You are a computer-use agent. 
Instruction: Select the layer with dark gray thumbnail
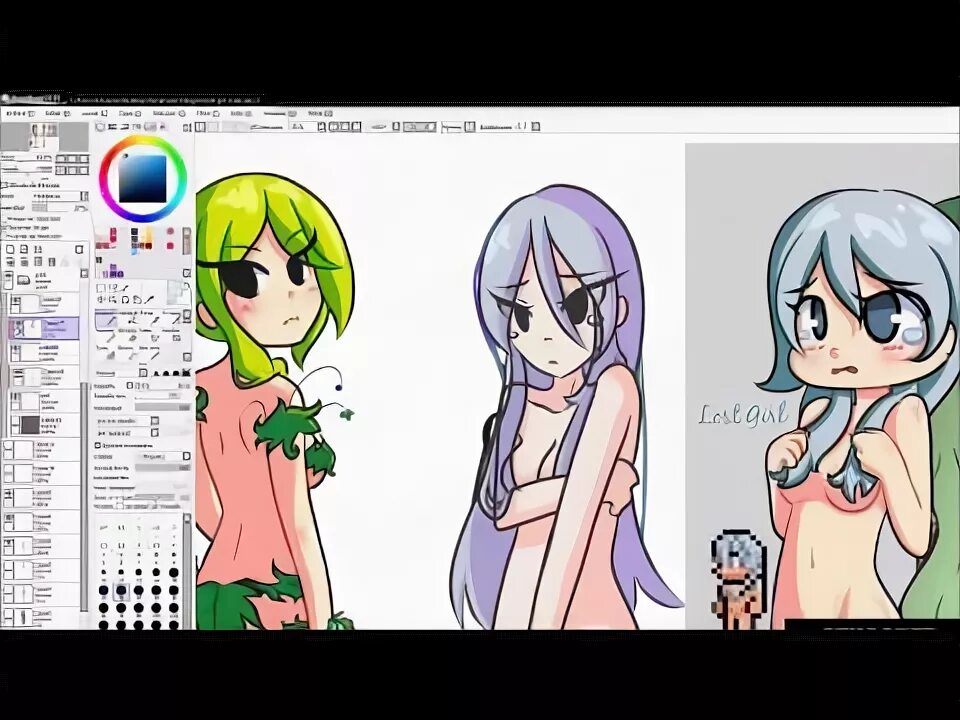[x=44, y=424]
